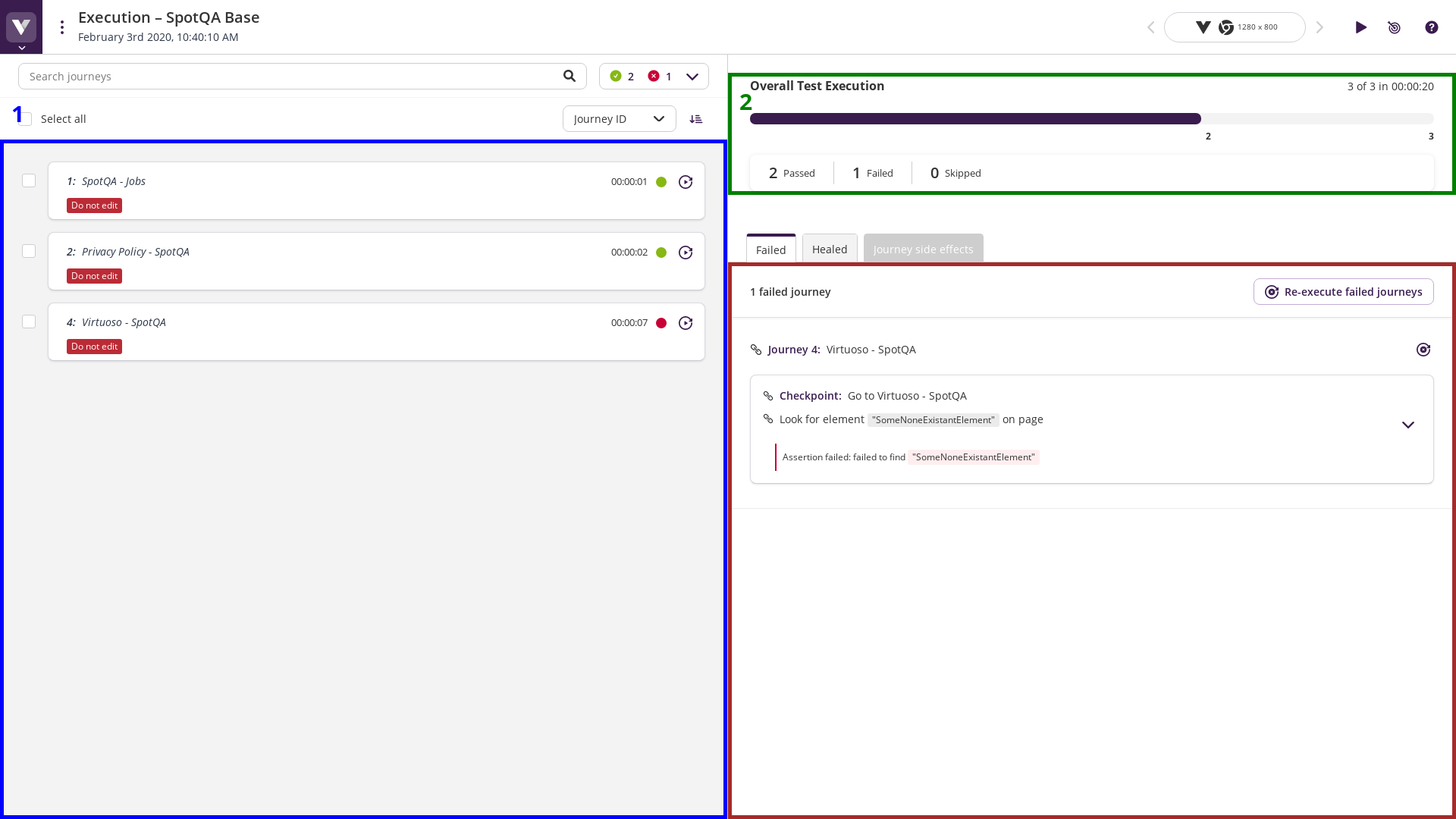Click Re-execute failed journeys button

click(1344, 292)
